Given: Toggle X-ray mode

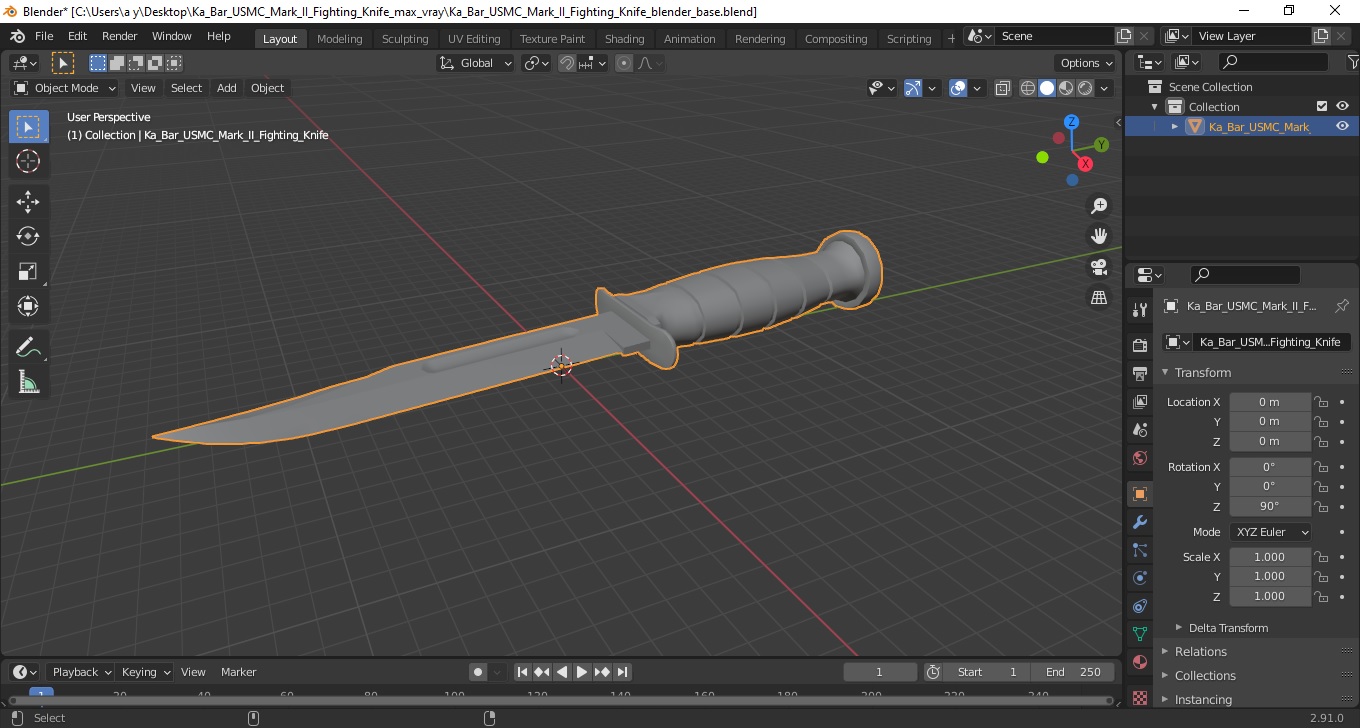Looking at the screenshot, I should (1003, 88).
